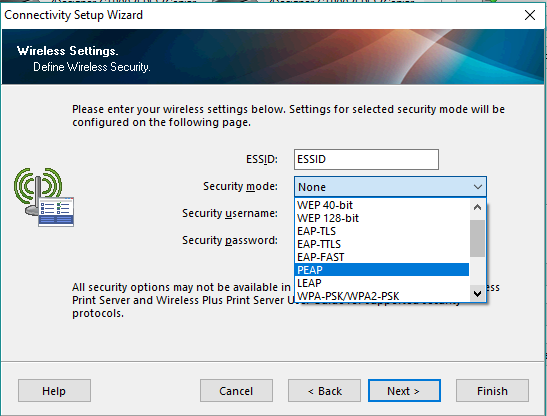Click the Finish button
547x416 pixels.
pos(492,391)
